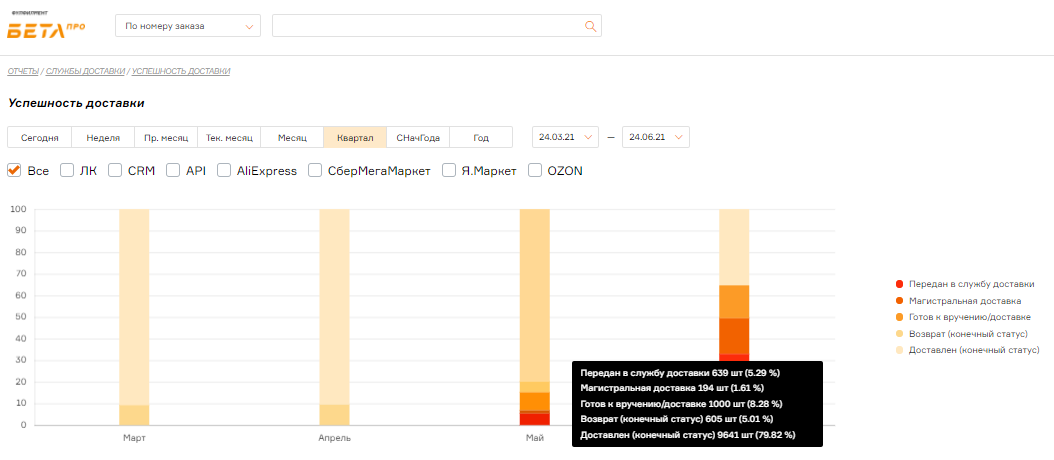The image size is (1054, 460).
Task: Select the Неделя period tab
Action: [103, 137]
